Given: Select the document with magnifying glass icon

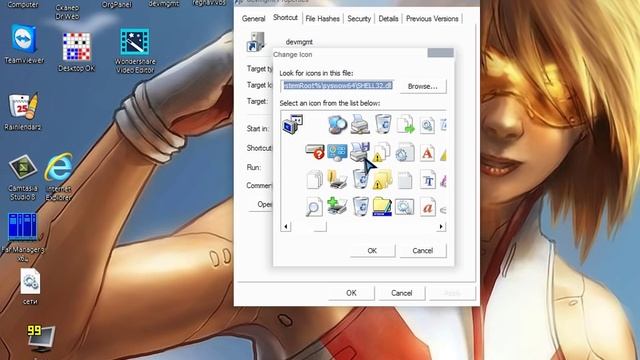Looking at the screenshot, I should [314, 207].
